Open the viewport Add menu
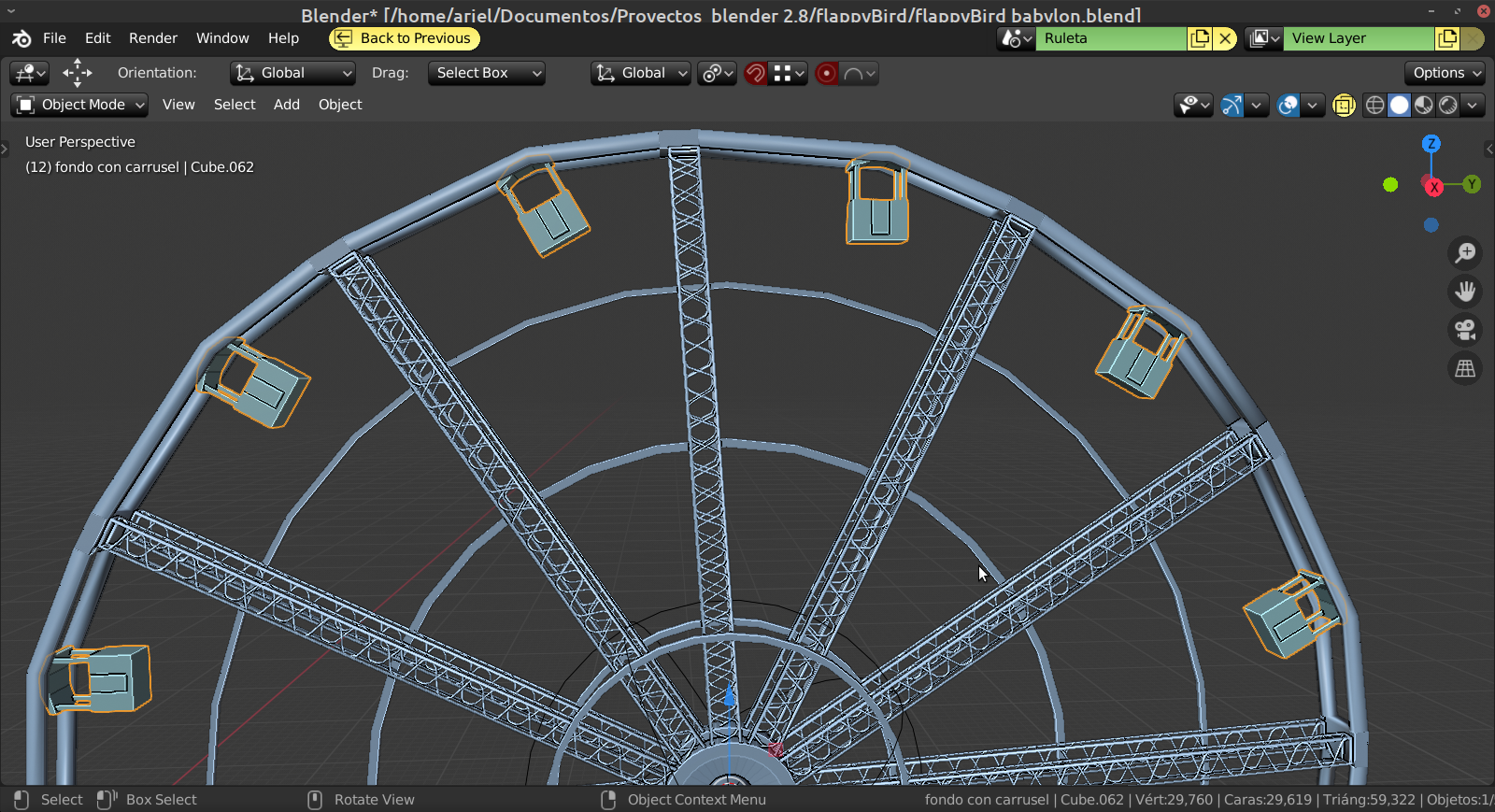This screenshot has height=812, width=1495. tap(287, 105)
